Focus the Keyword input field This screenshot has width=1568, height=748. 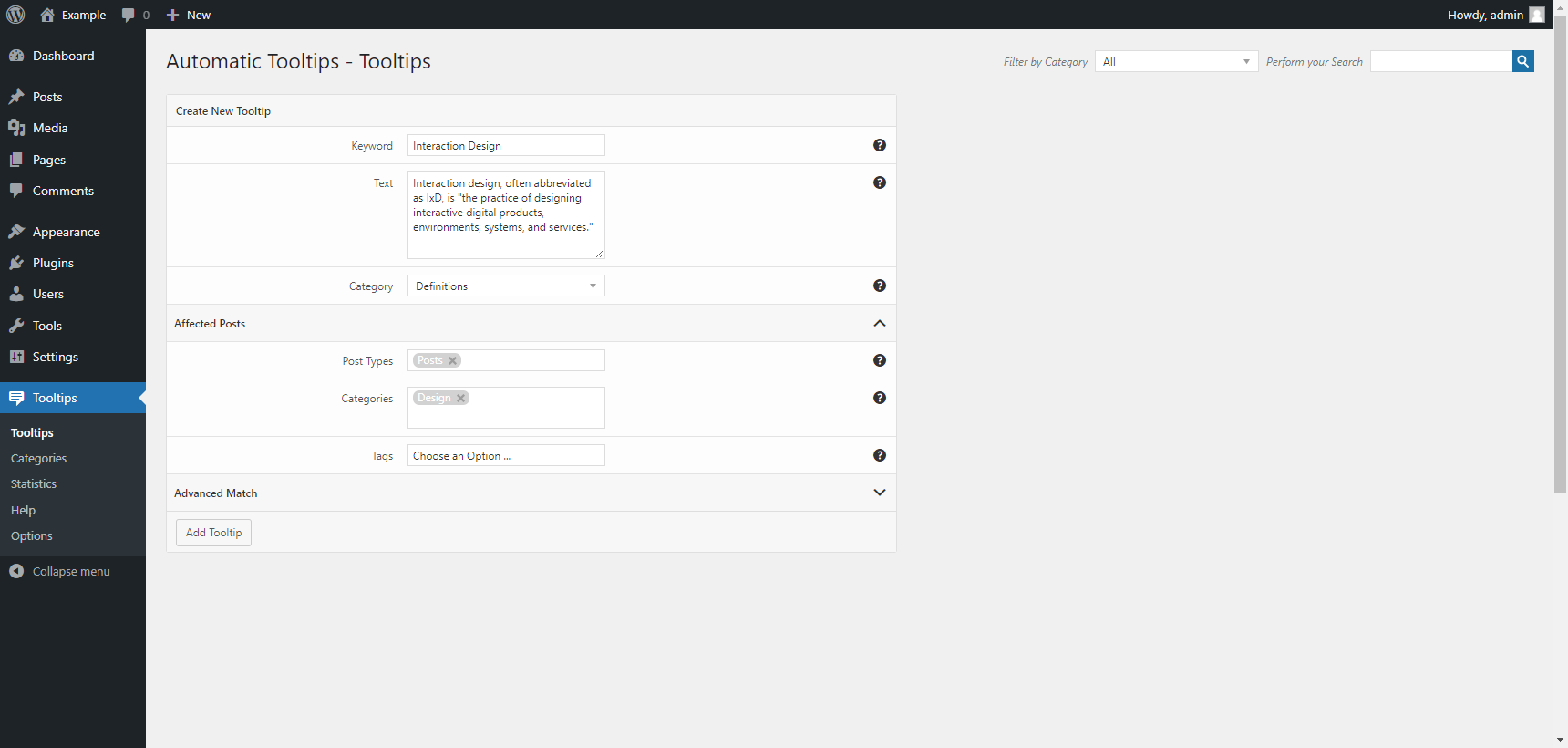(x=506, y=145)
